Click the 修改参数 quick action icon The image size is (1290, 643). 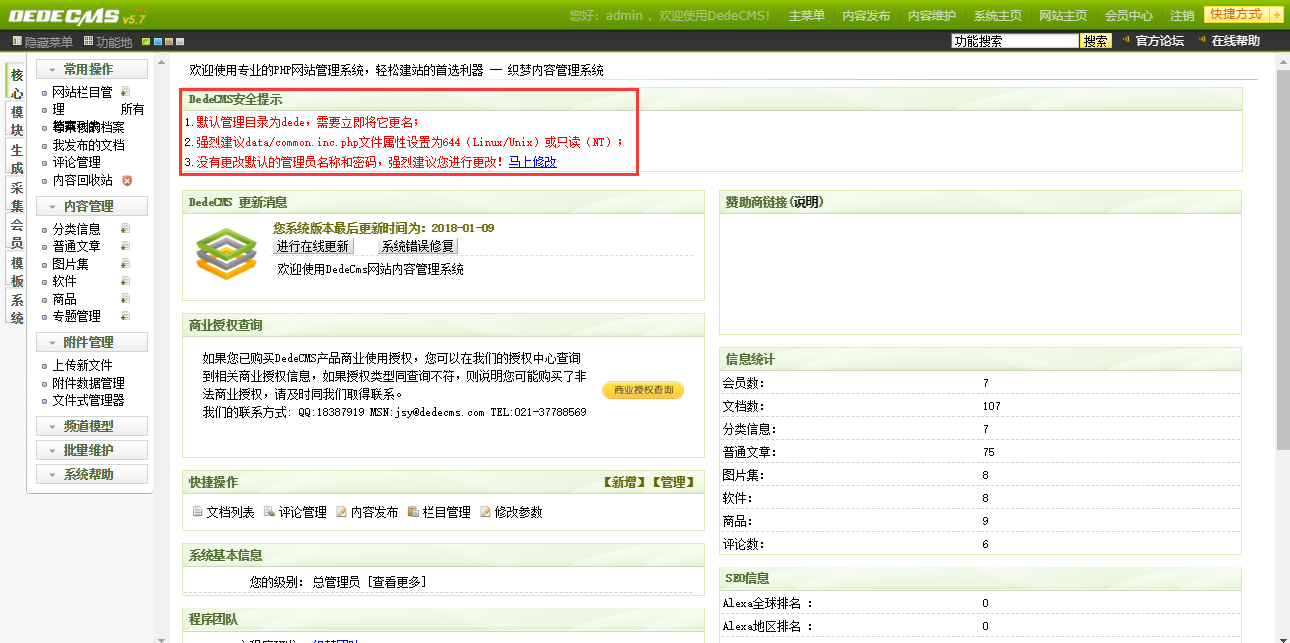(x=486, y=512)
